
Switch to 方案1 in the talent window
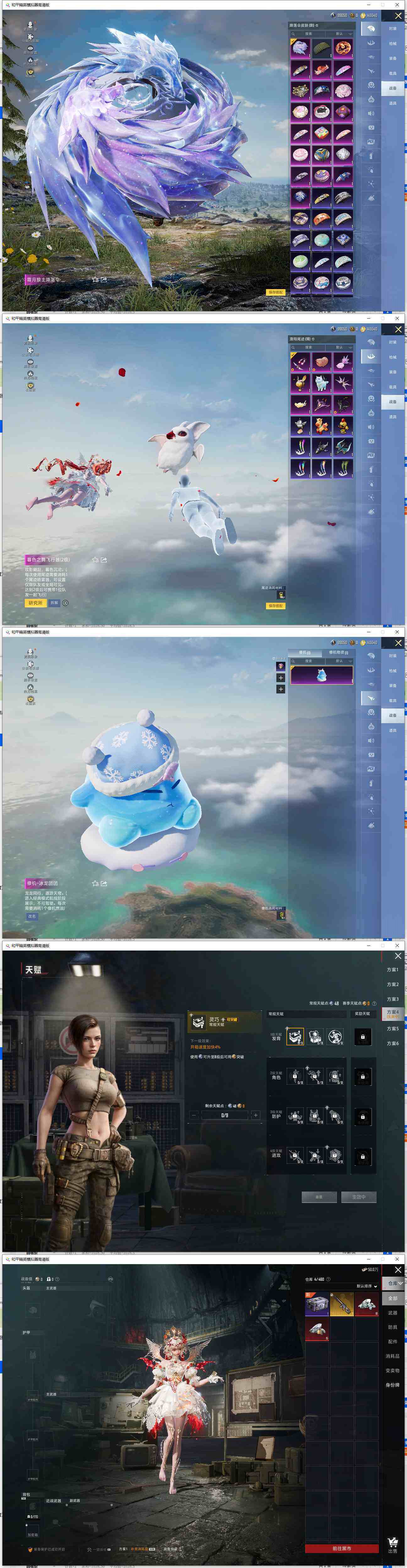pyautogui.click(x=393, y=970)
